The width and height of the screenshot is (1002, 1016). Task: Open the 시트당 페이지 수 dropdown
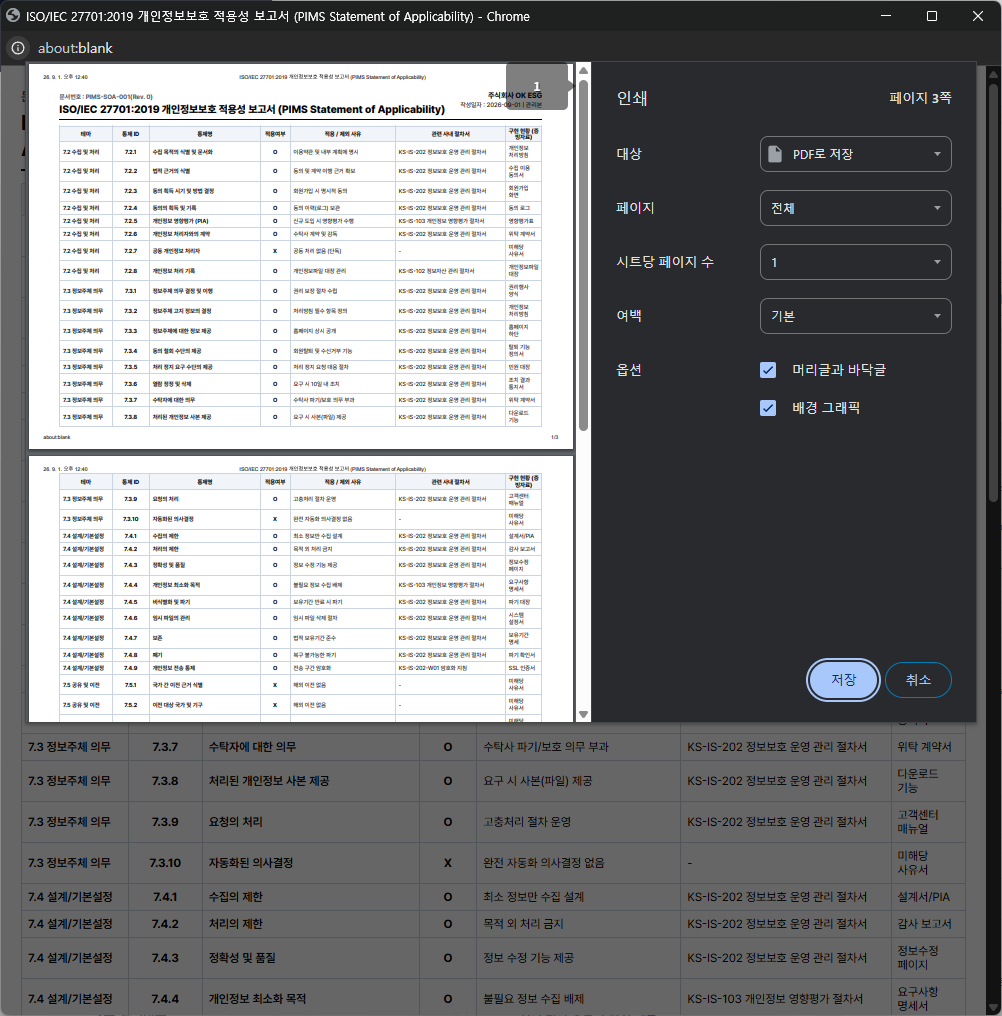(856, 262)
